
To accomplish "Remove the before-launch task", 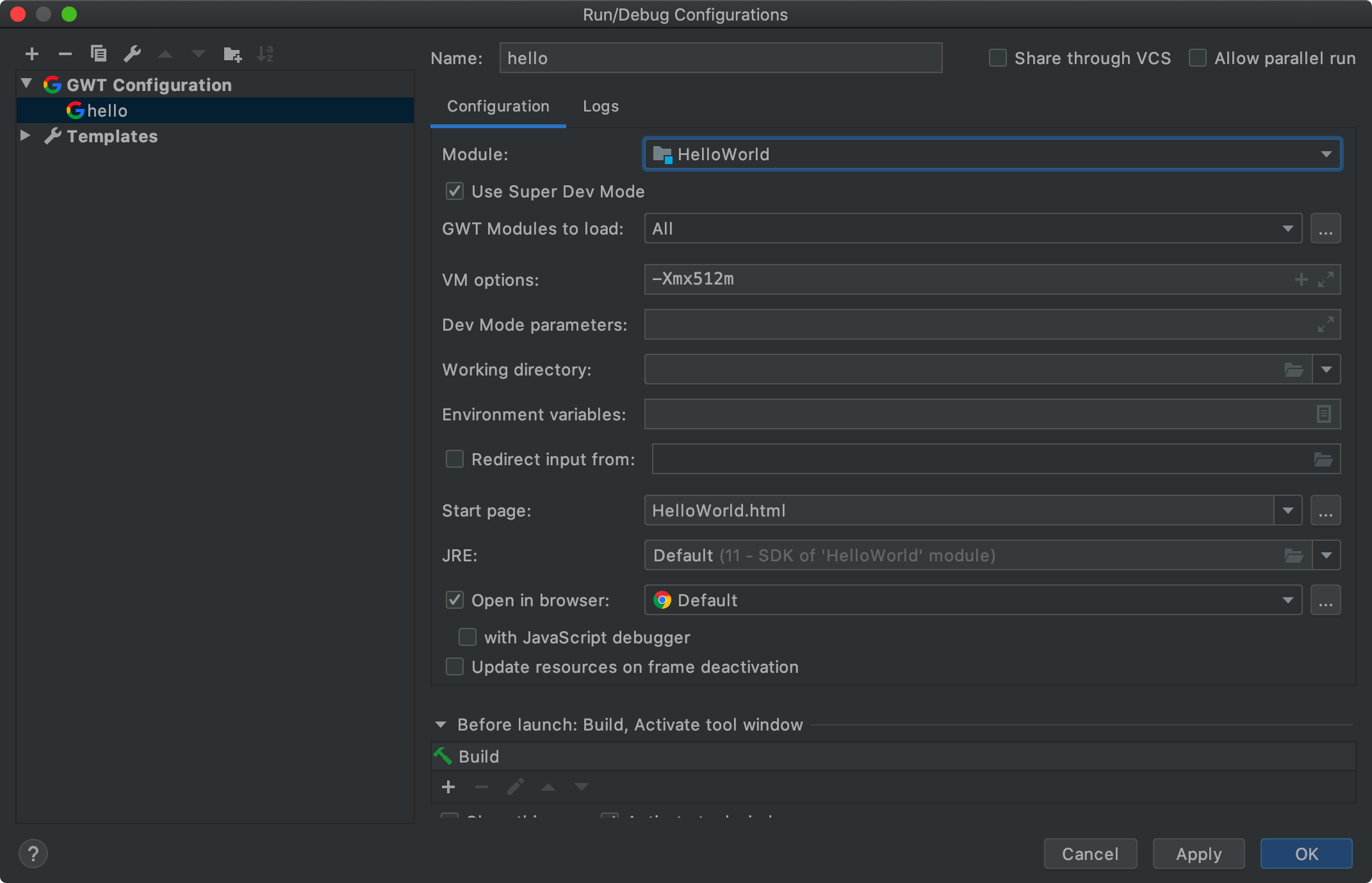I will (x=482, y=787).
